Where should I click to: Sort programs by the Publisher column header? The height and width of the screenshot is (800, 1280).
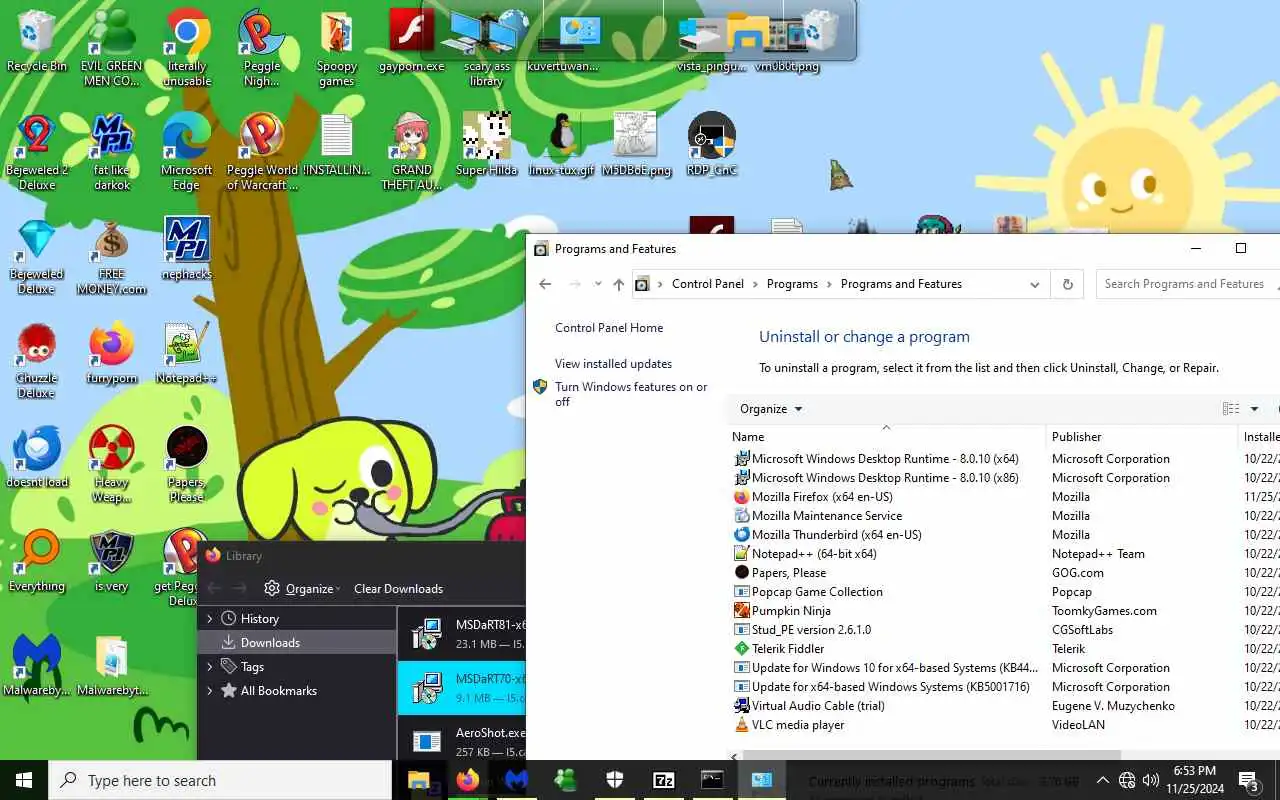[x=1141, y=437]
